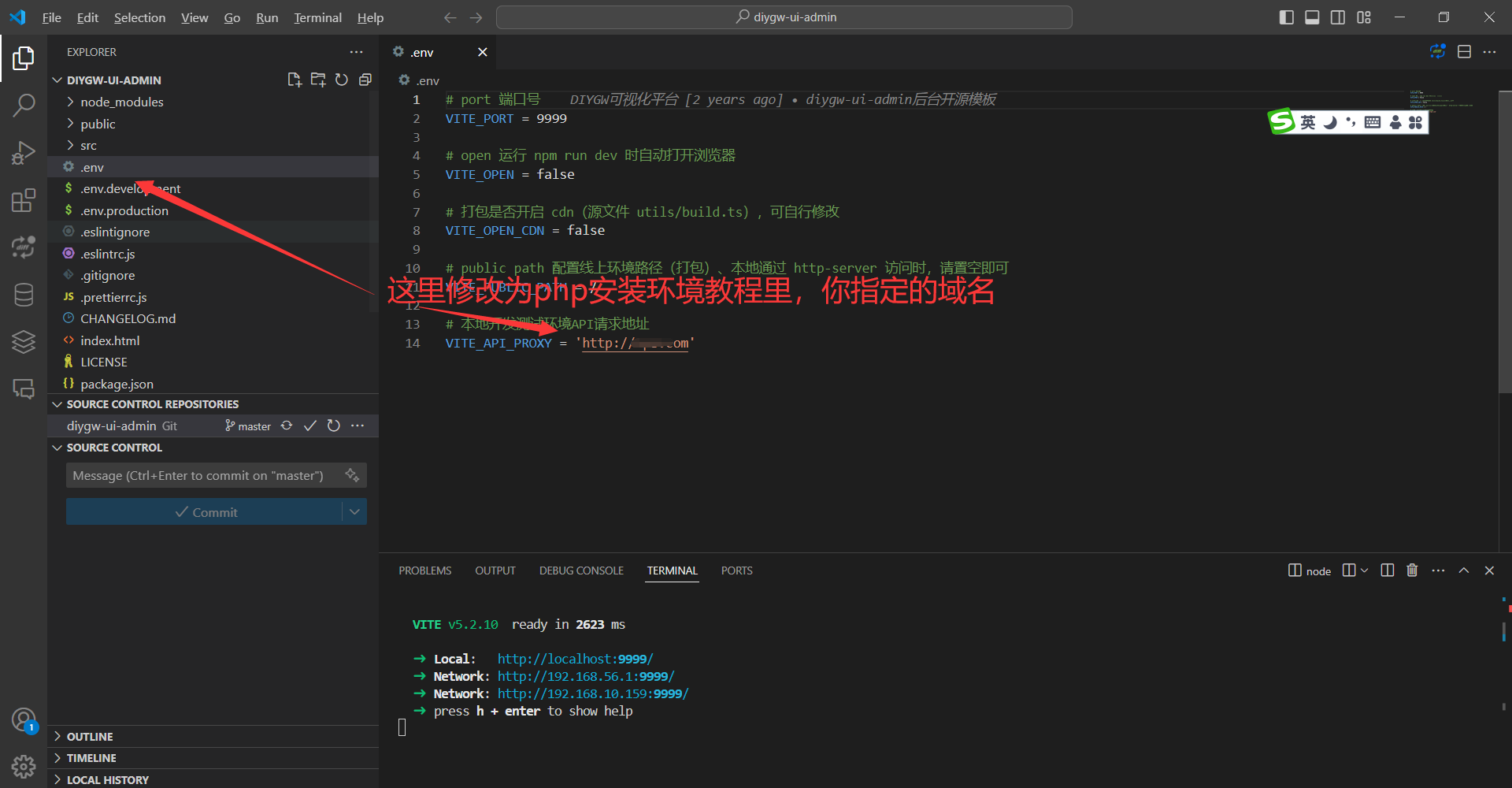The width and height of the screenshot is (1512, 788).
Task: Close the .env editor tab
Action: point(483,52)
